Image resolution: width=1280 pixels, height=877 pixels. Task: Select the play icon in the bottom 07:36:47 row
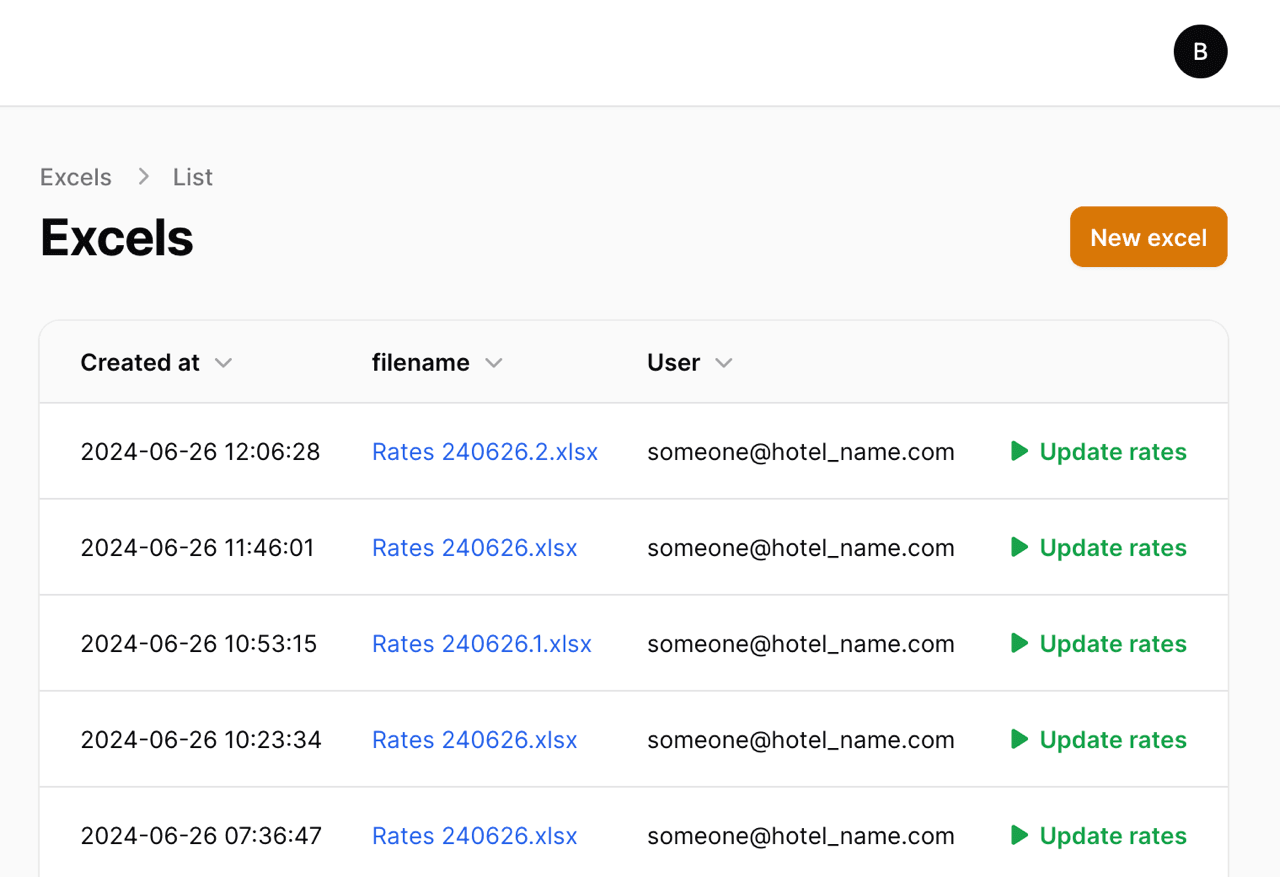[x=1019, y=835]
